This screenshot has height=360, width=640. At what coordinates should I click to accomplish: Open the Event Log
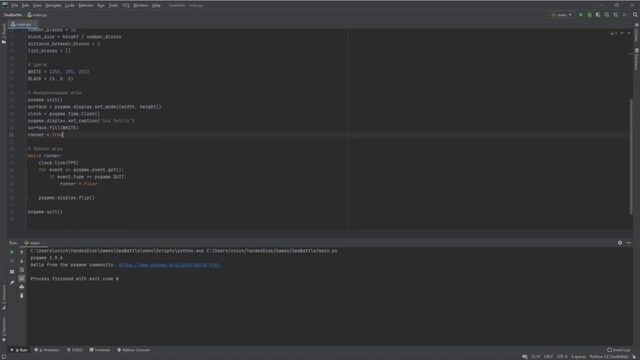click(x=618, y=350)
